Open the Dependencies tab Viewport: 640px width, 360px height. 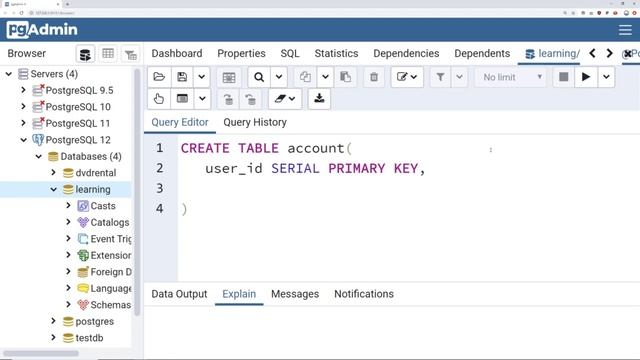406,53
